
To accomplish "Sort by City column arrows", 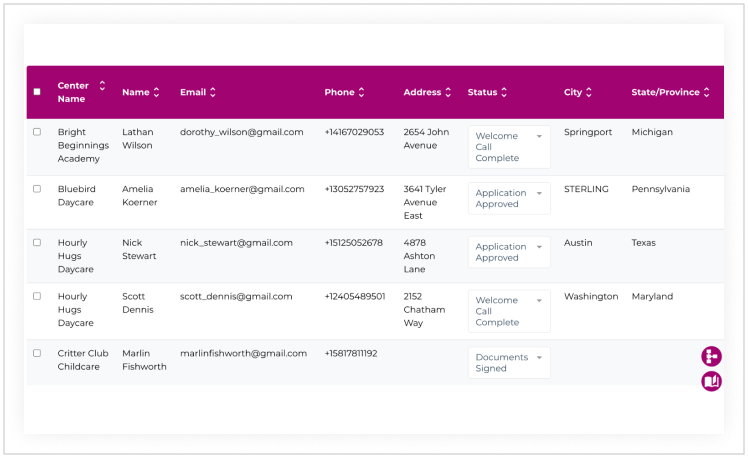I will click(x=589, y=93).
